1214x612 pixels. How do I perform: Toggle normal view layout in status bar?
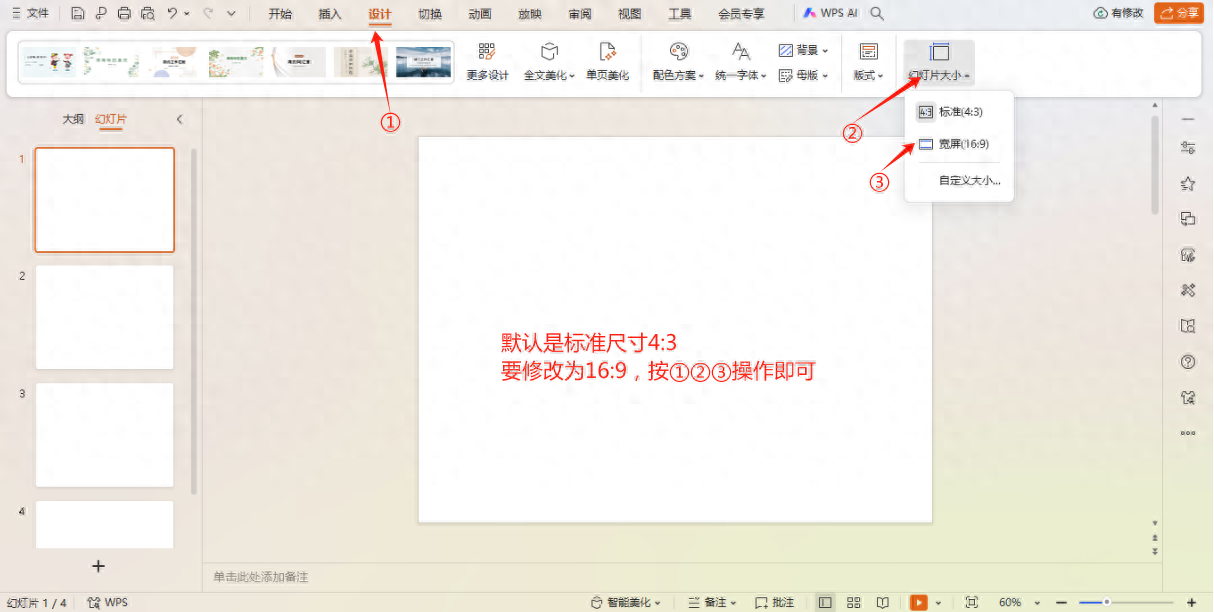pyautogui.click(x=826, y=601)
